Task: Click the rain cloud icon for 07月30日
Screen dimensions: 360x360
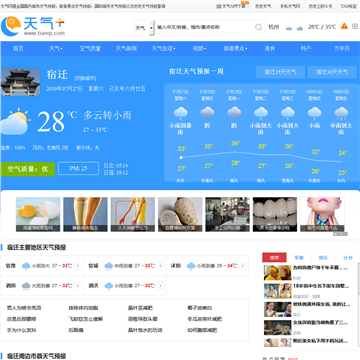Action: click(261, 113)
